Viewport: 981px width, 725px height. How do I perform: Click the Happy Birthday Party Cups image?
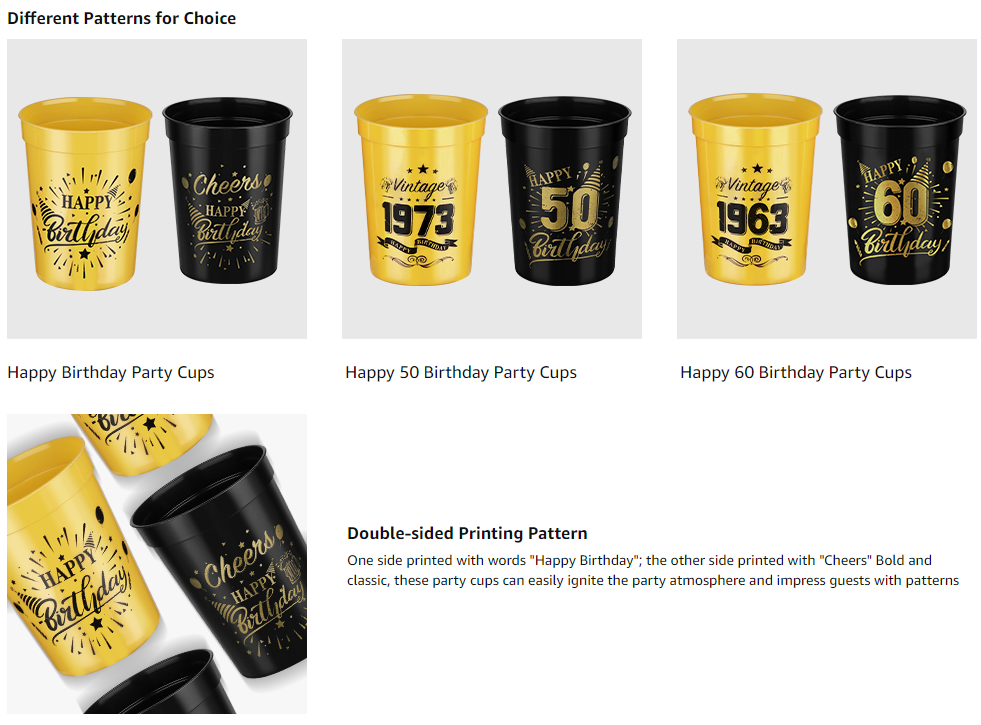click(x=157, y=189)
